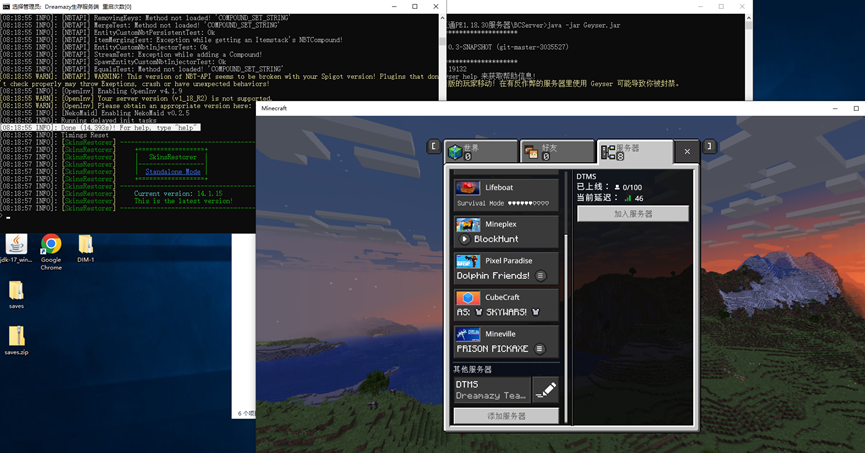This screenshot has height=453, width=865.
Task: Click the 加入服务器 join server button
Action: [632, 214]
